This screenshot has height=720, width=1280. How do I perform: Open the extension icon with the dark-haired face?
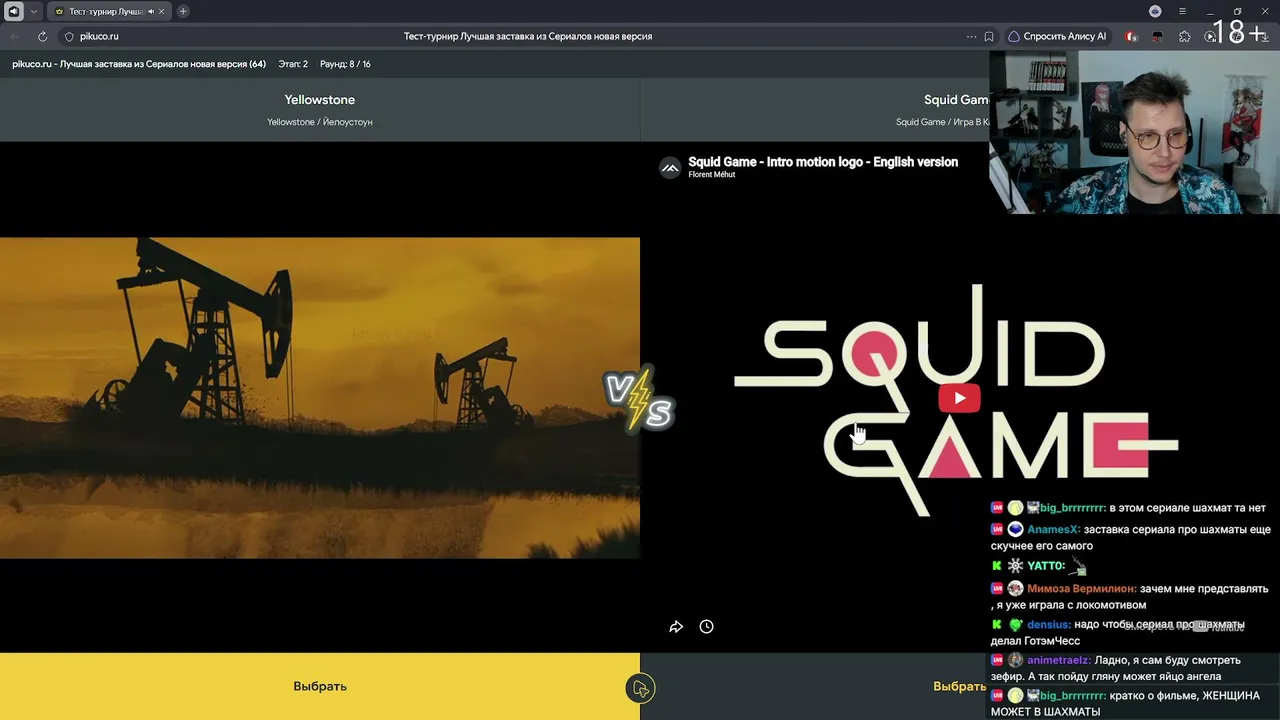click(x=1157, y=36)
